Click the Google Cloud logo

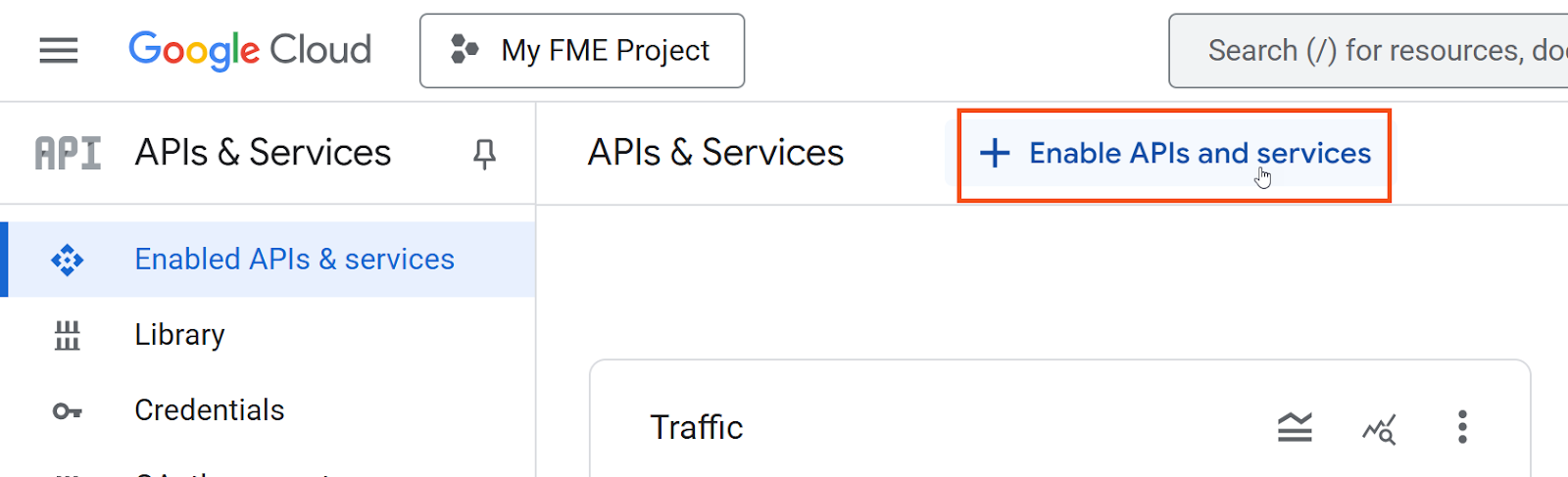click(x=250, y=50)
